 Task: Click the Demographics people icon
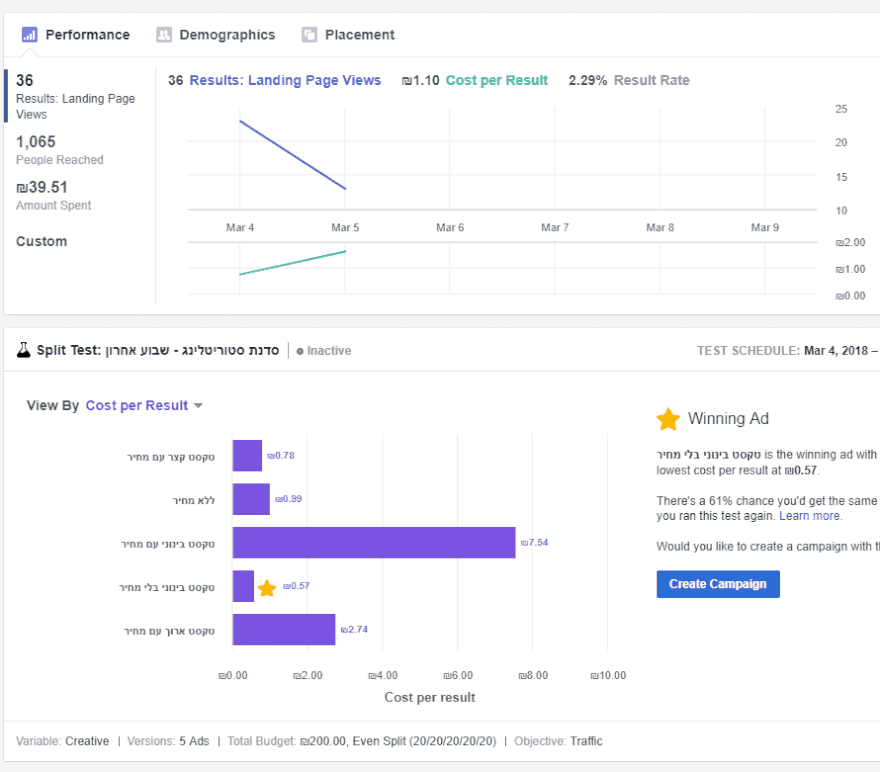164,35
